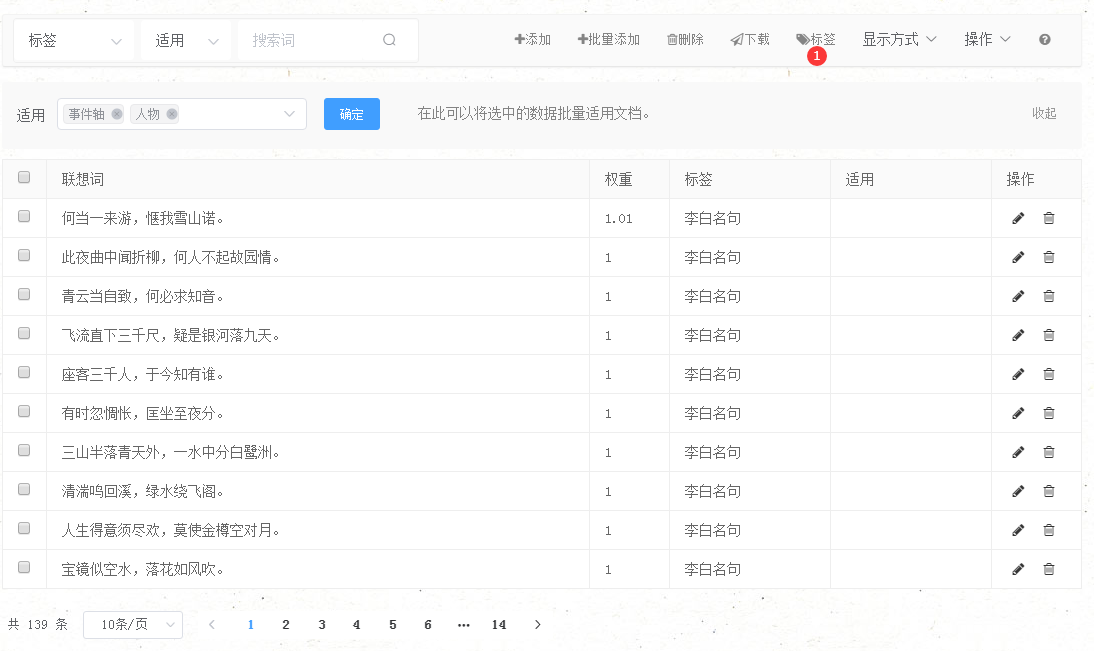Edit the row 青云当自致，何必求知音

1018,297
